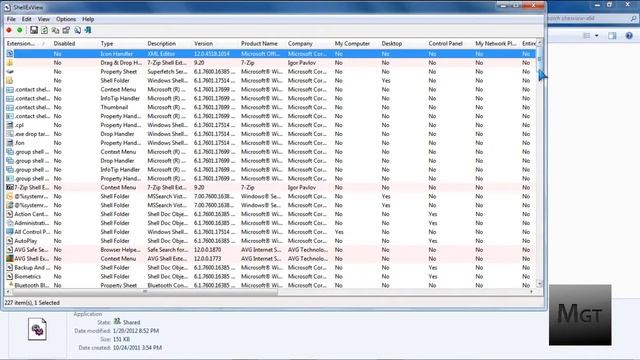640x360 pixels.
Task: Click the AutoPlay row icon
Action: 10,241
